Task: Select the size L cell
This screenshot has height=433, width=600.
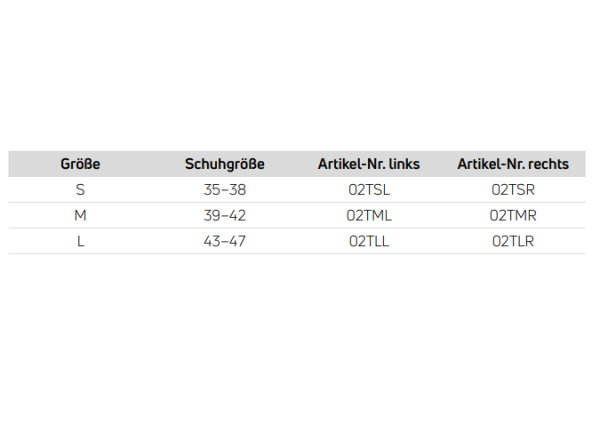Action: (80, 241)
